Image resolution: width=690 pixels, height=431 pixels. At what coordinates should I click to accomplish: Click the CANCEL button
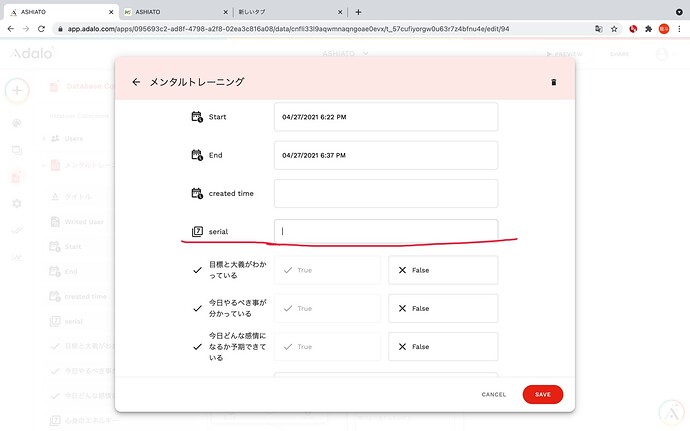(494, 394)
